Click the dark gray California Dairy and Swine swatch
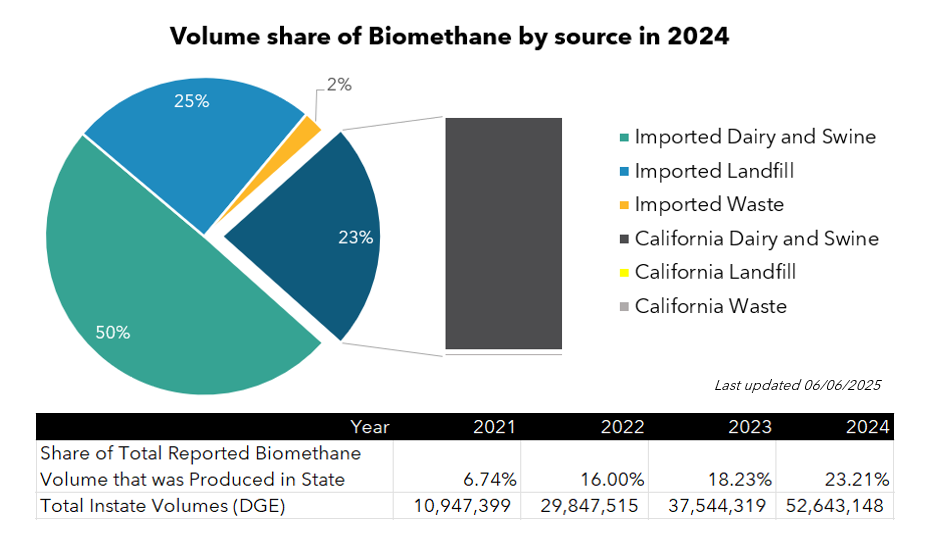 coord(624,240)
